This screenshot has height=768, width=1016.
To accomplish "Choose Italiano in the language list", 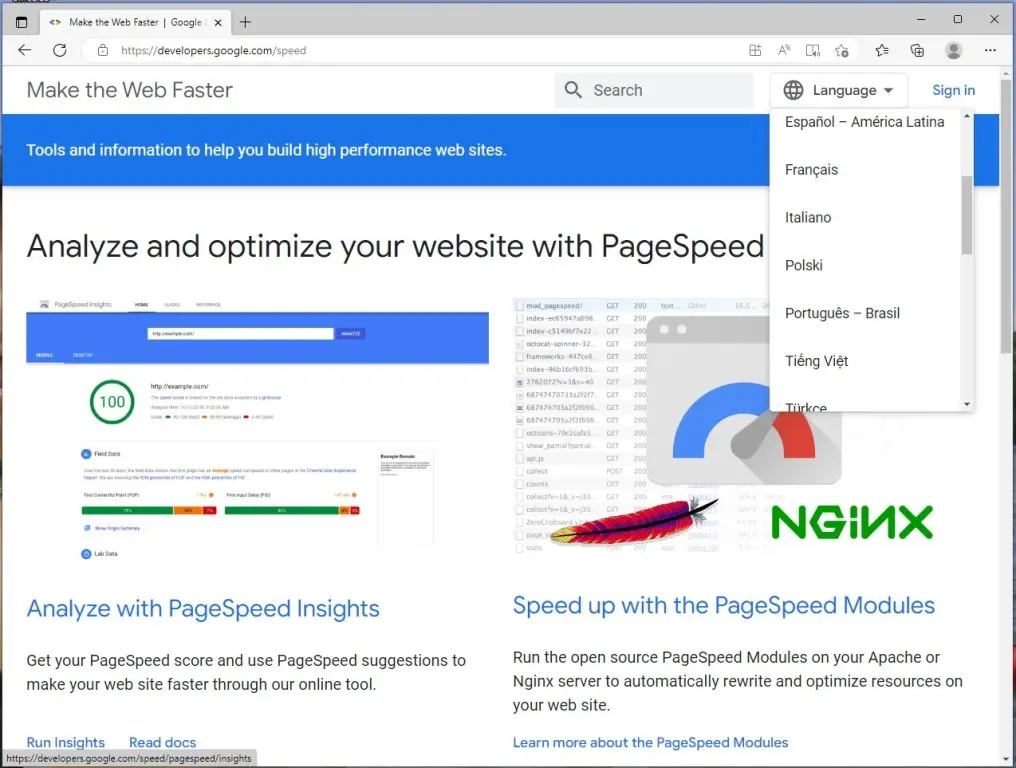I will [808, 218].
